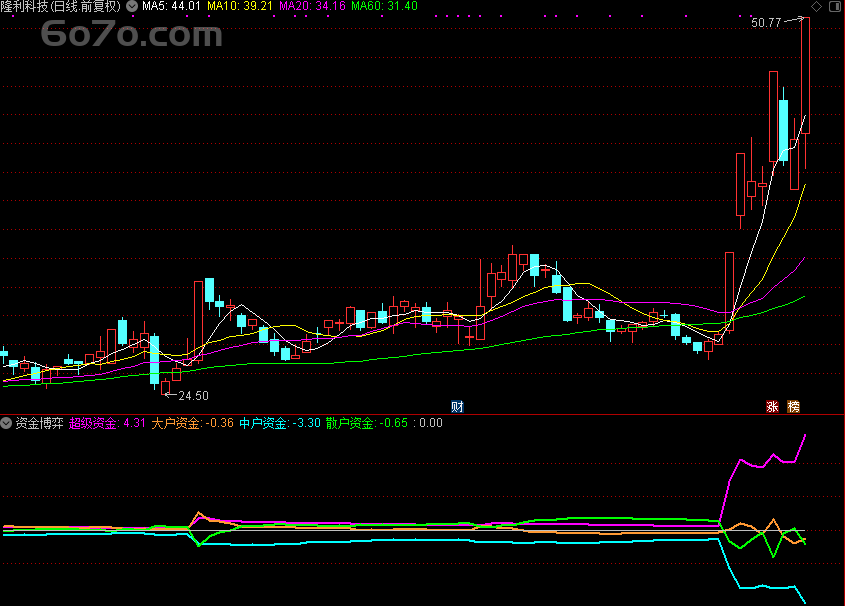The width and height of the screenshot is (845, 606).
Task: Click the 超级资金: 4.31 label
Action: (107, 423)
